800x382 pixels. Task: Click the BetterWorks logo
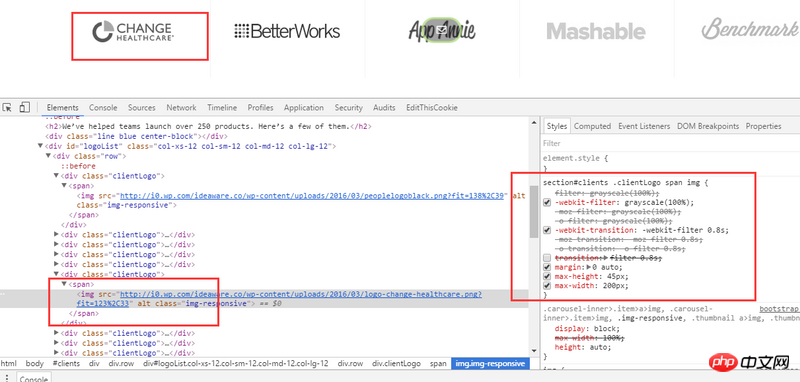pos(287,31)
